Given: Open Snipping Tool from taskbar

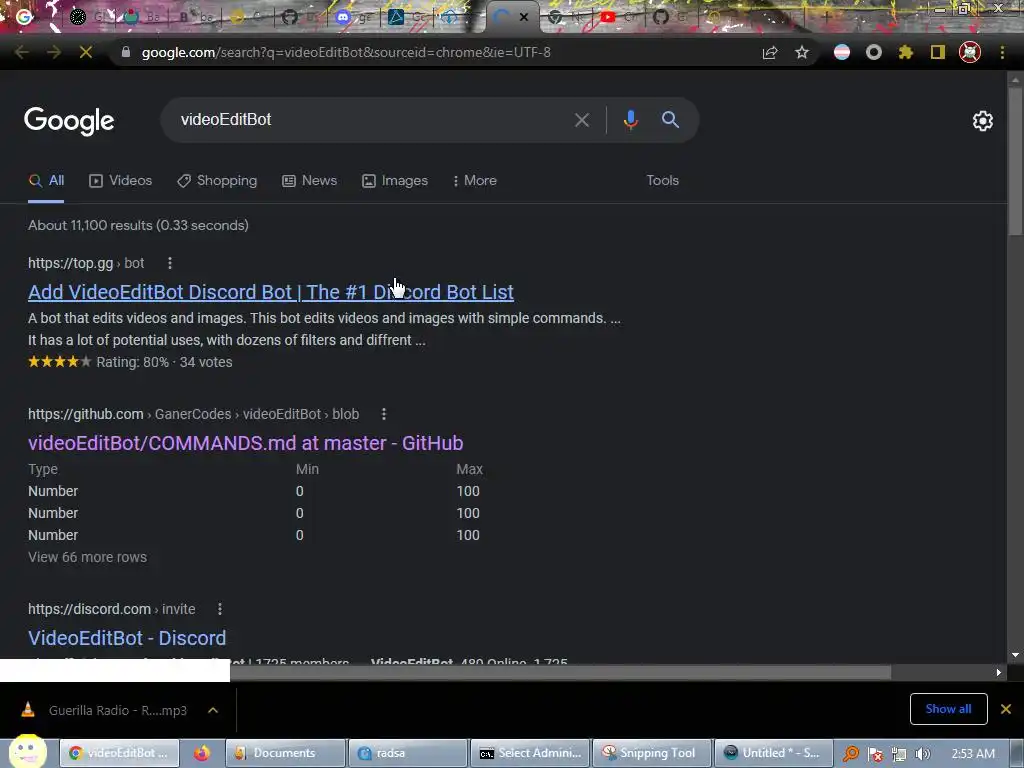Looking at the screenshot, I should [652, 753].
